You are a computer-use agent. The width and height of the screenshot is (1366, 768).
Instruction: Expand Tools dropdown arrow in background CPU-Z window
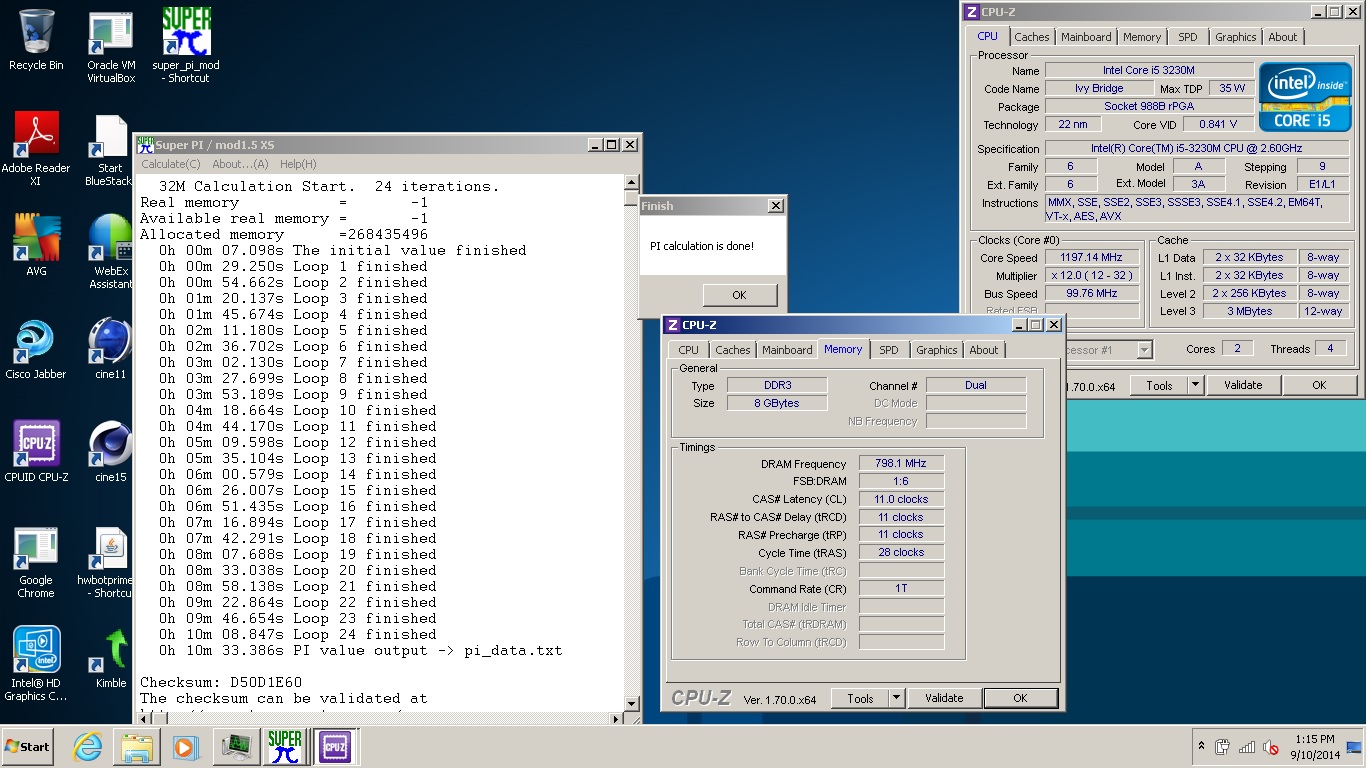[x=1196, y=385]
